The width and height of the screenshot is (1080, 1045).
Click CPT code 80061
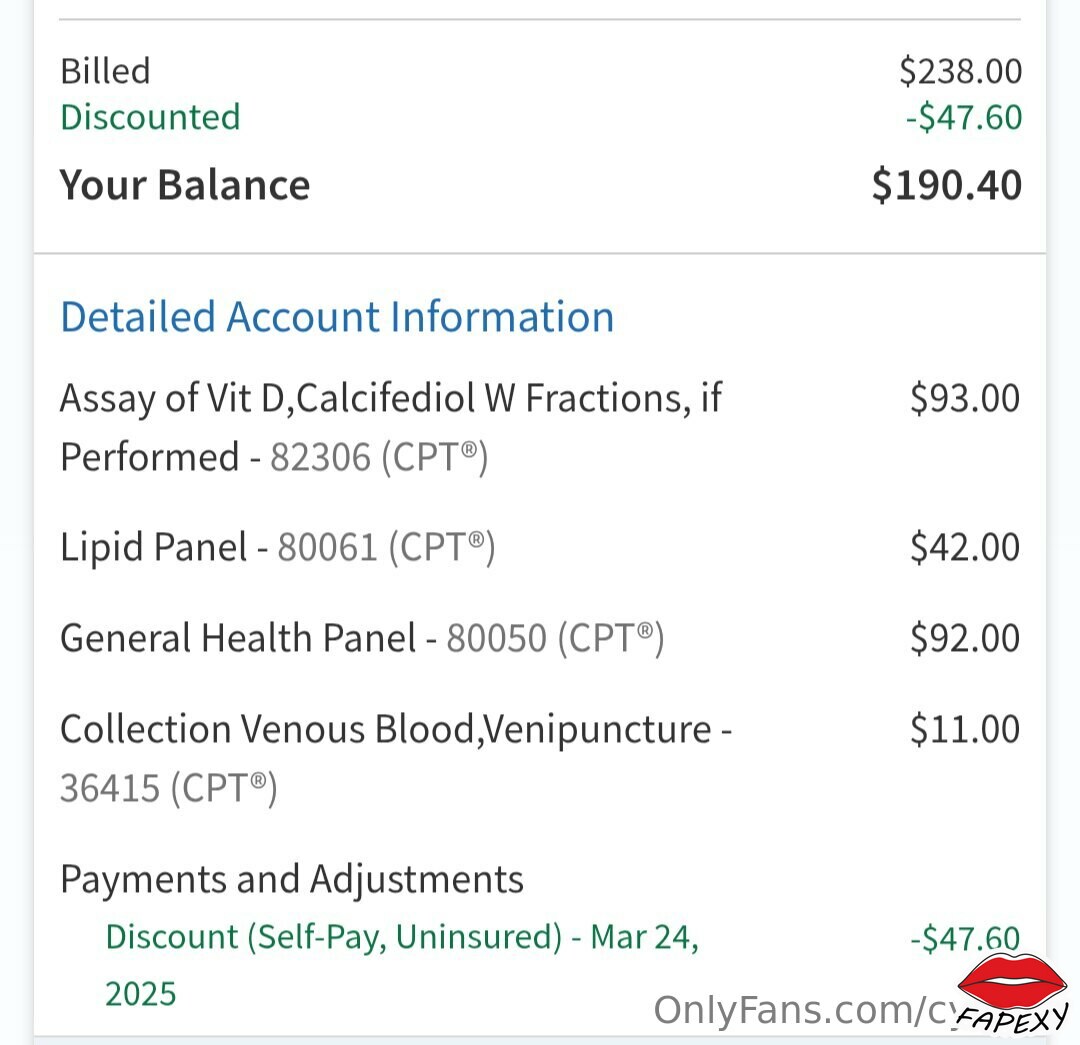click(x=327, y=548)
